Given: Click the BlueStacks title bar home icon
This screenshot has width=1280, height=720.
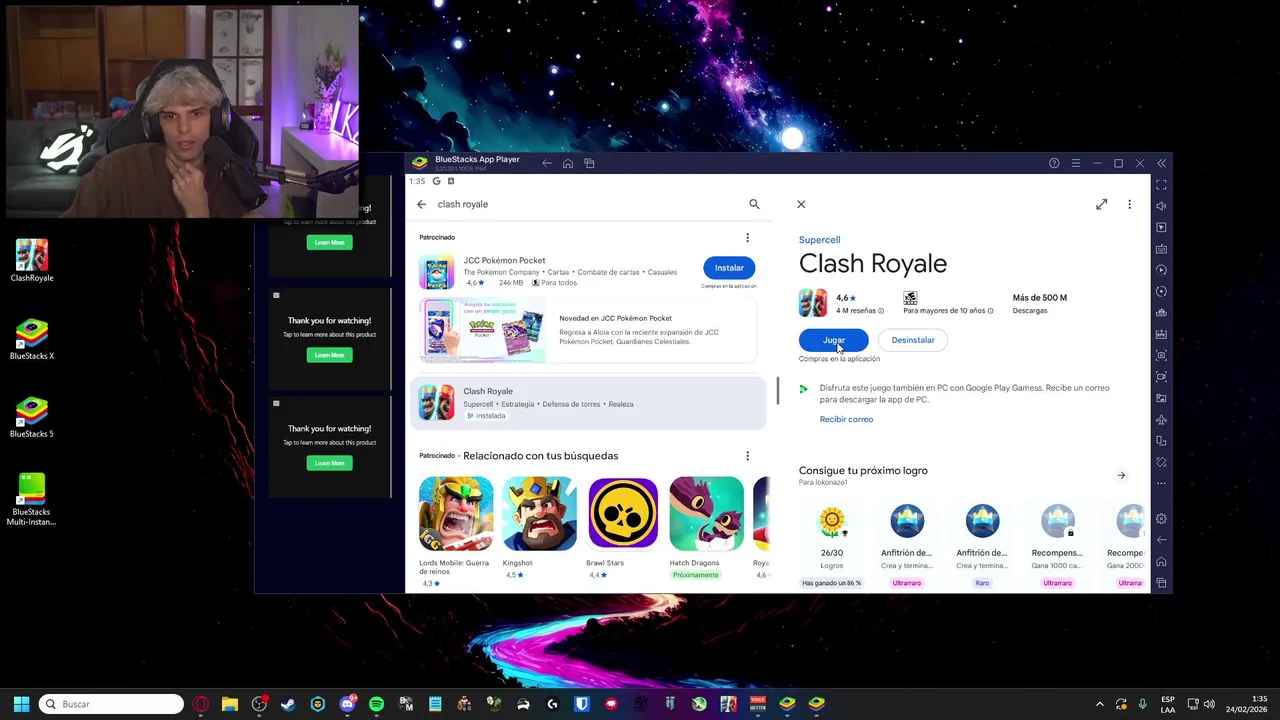Looking at the screenshot, I should (x=568, y=163).
